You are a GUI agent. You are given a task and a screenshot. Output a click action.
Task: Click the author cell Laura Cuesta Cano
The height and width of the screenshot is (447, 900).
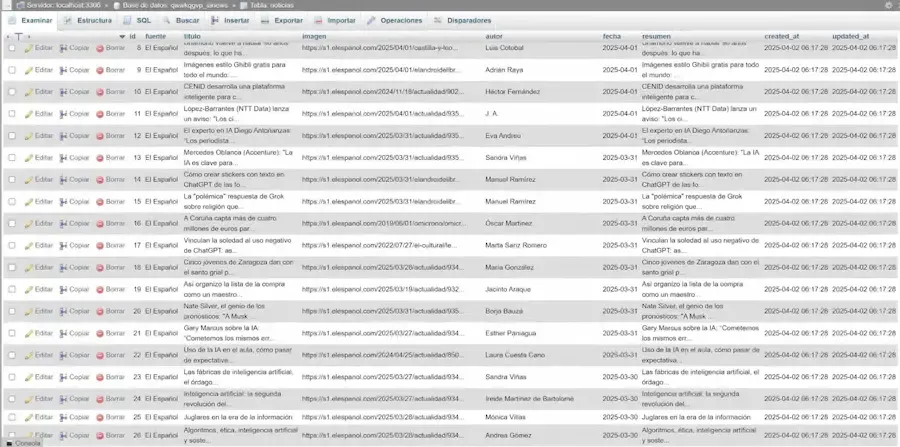[515, 355]
